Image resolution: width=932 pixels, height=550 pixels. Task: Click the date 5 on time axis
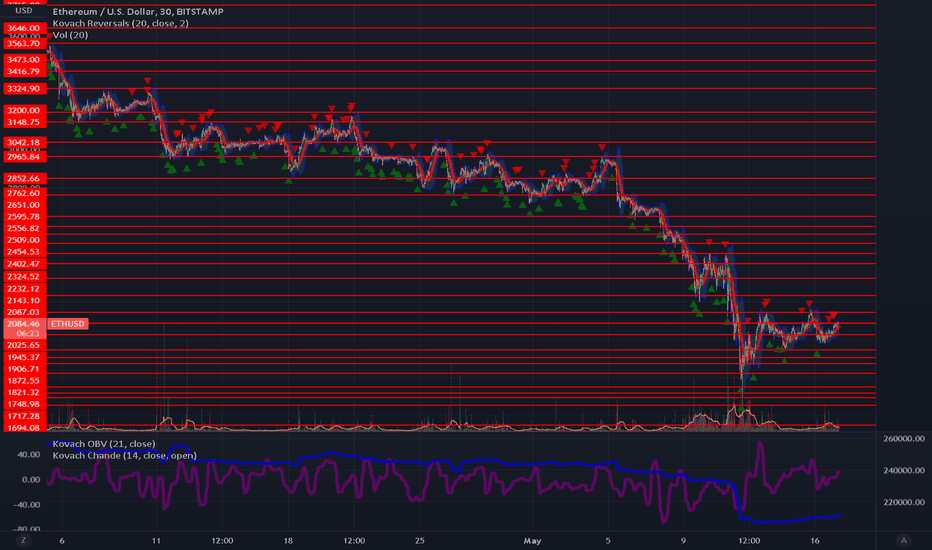[607, 540]
